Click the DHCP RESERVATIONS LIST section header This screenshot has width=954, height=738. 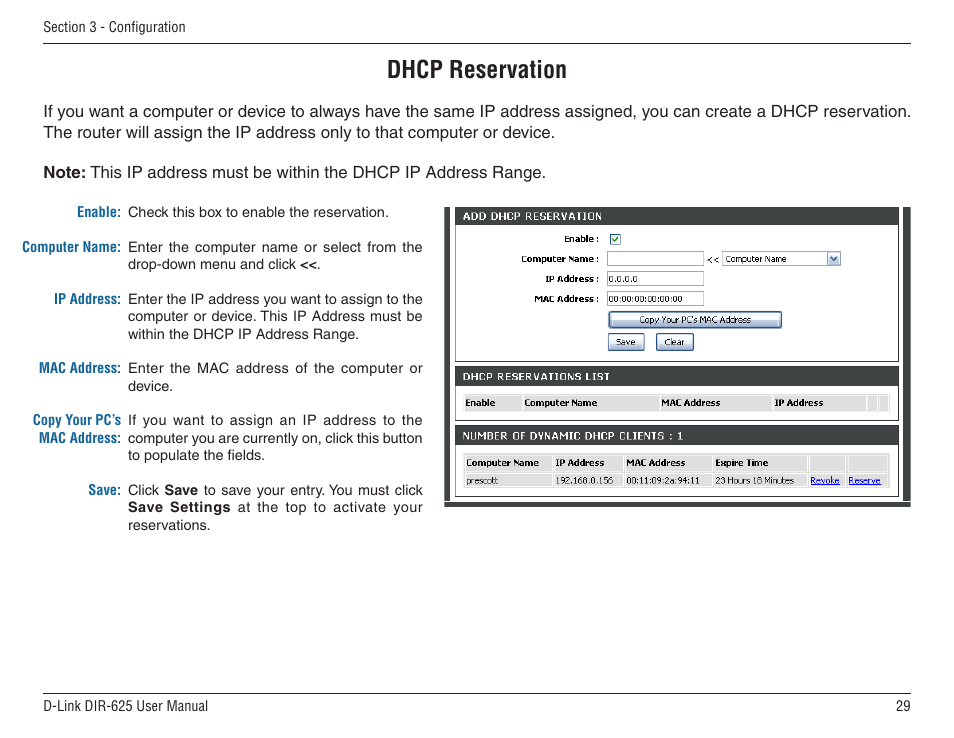coord(677,377)
